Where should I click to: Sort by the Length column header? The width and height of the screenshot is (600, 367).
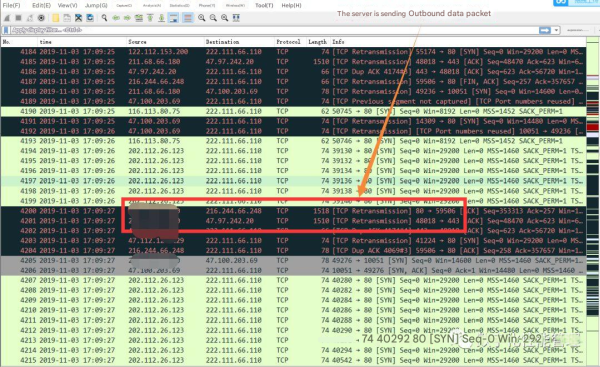pos(318,42)
